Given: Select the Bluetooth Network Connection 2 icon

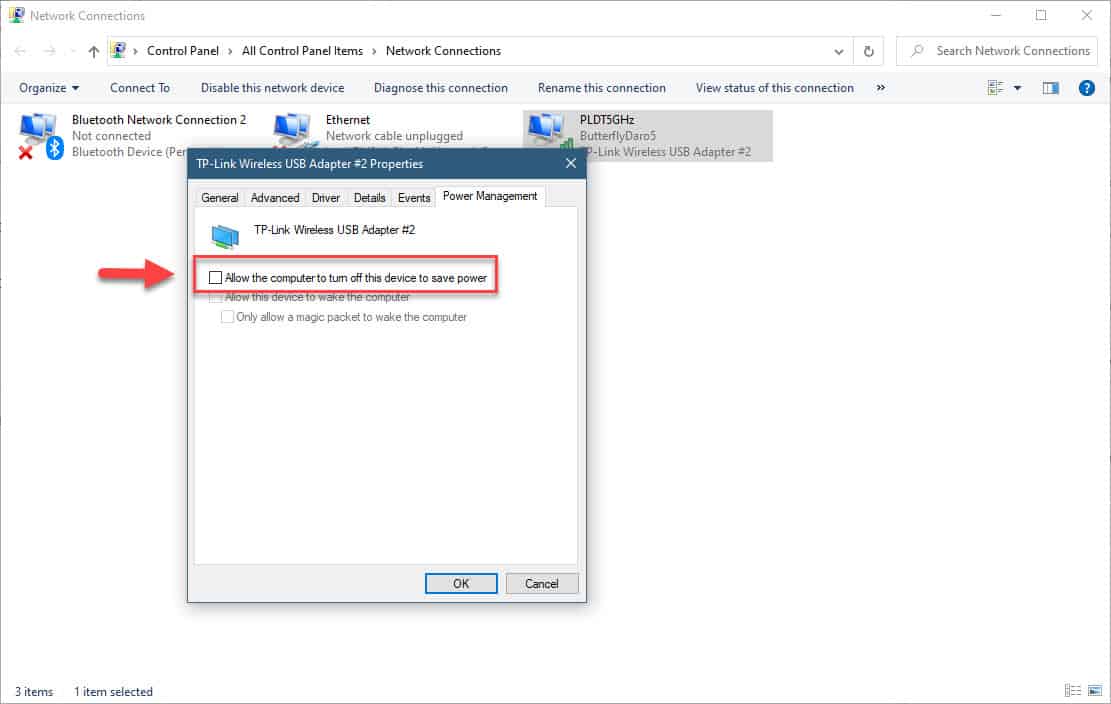Looking at the screenshot, I should click(40, 135).
